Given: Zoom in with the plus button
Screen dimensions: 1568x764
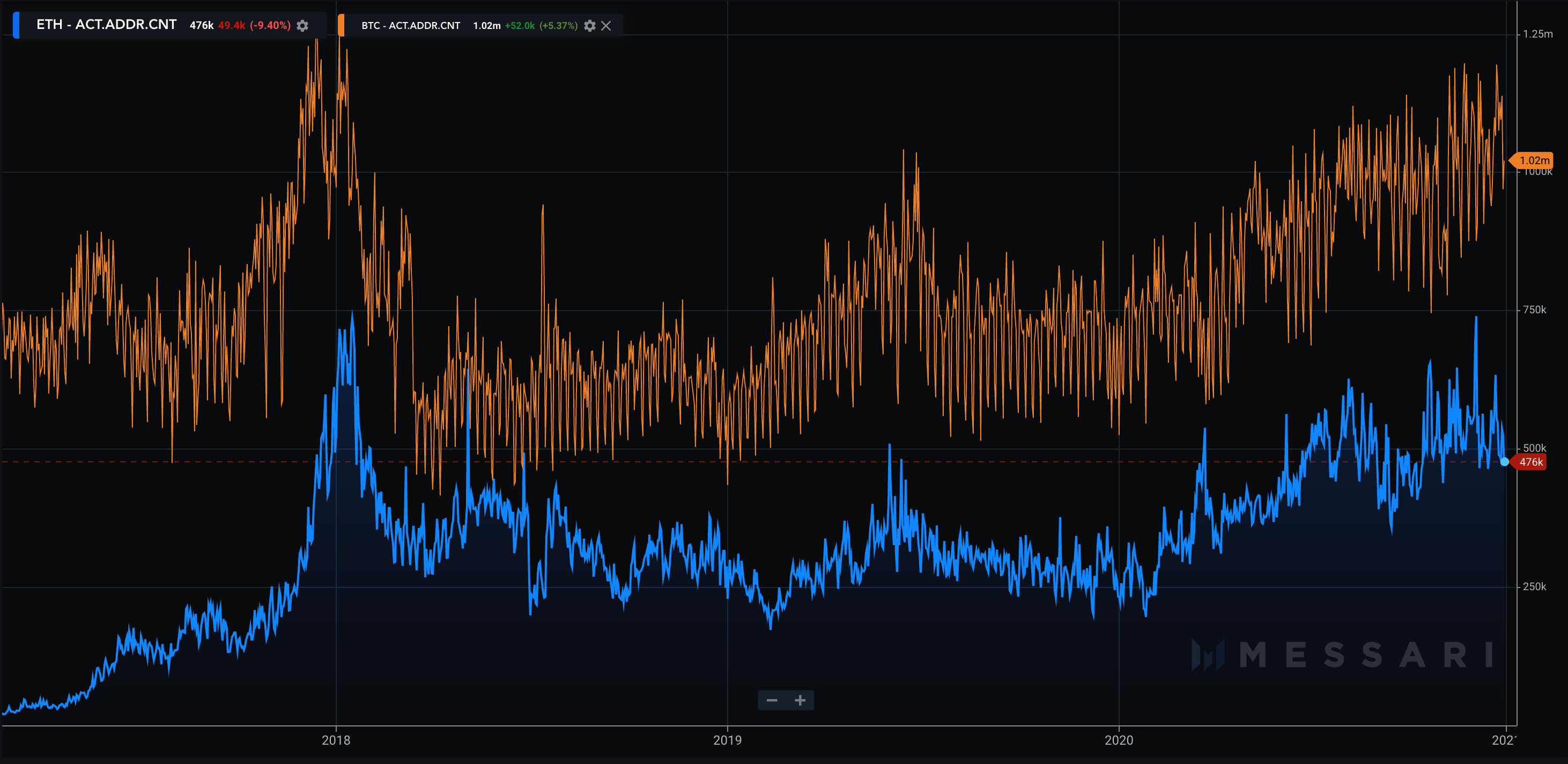Looking at the screenshot, I should [800, 700].
